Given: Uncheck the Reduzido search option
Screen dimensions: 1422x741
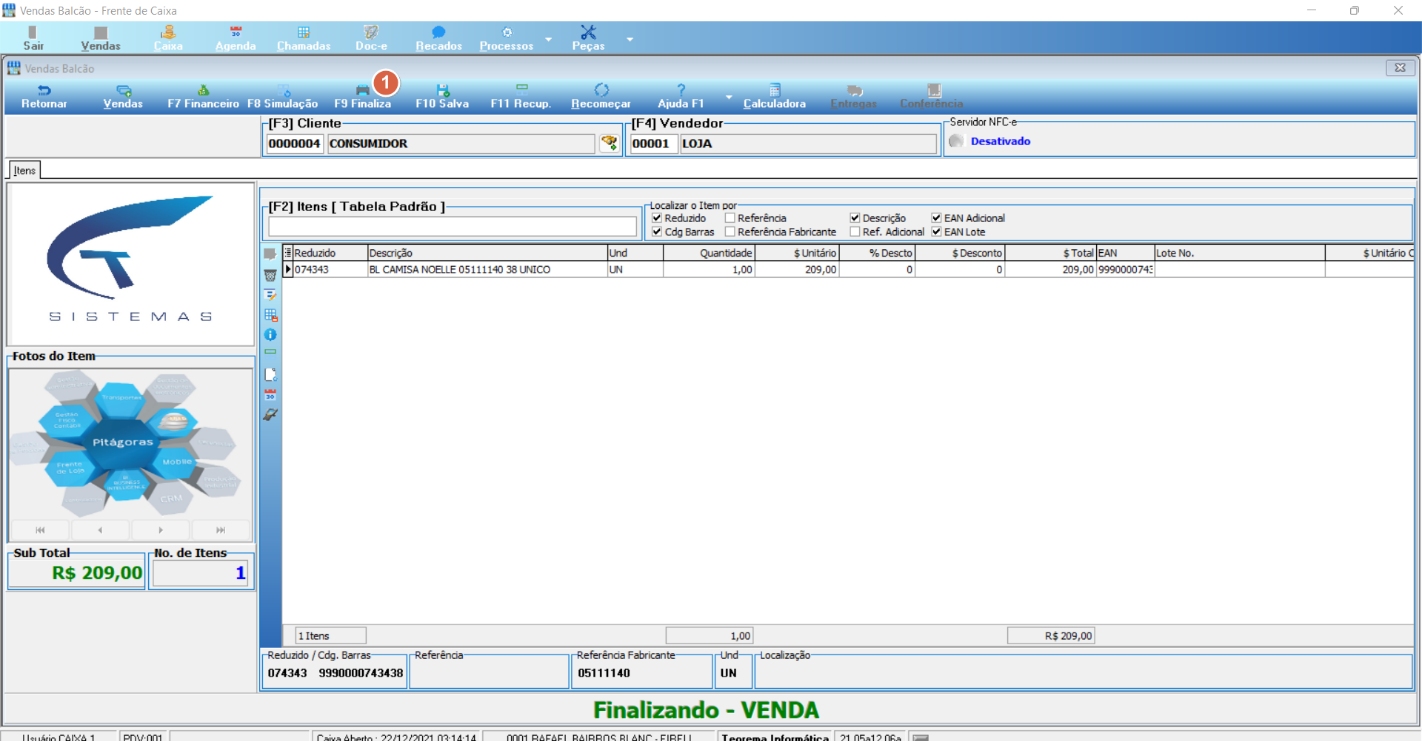Looking at the screenshot, I should coord(657,218).
